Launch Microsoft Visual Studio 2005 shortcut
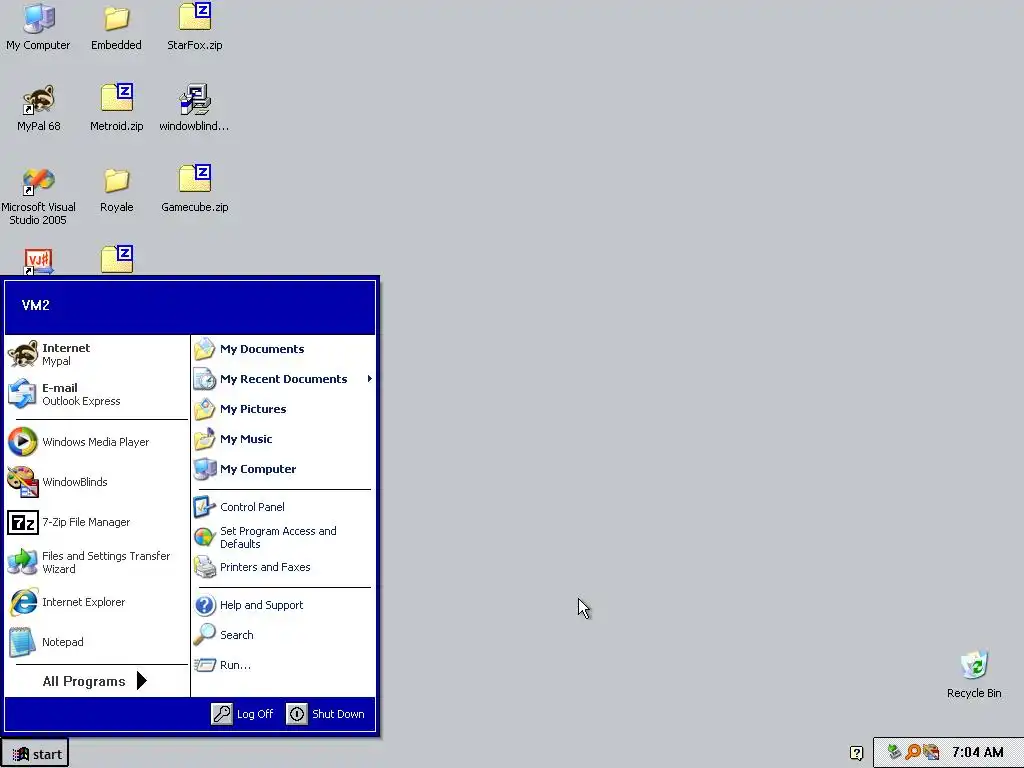This screenshot has height=768, width=1024. click(x=39, y=196)
